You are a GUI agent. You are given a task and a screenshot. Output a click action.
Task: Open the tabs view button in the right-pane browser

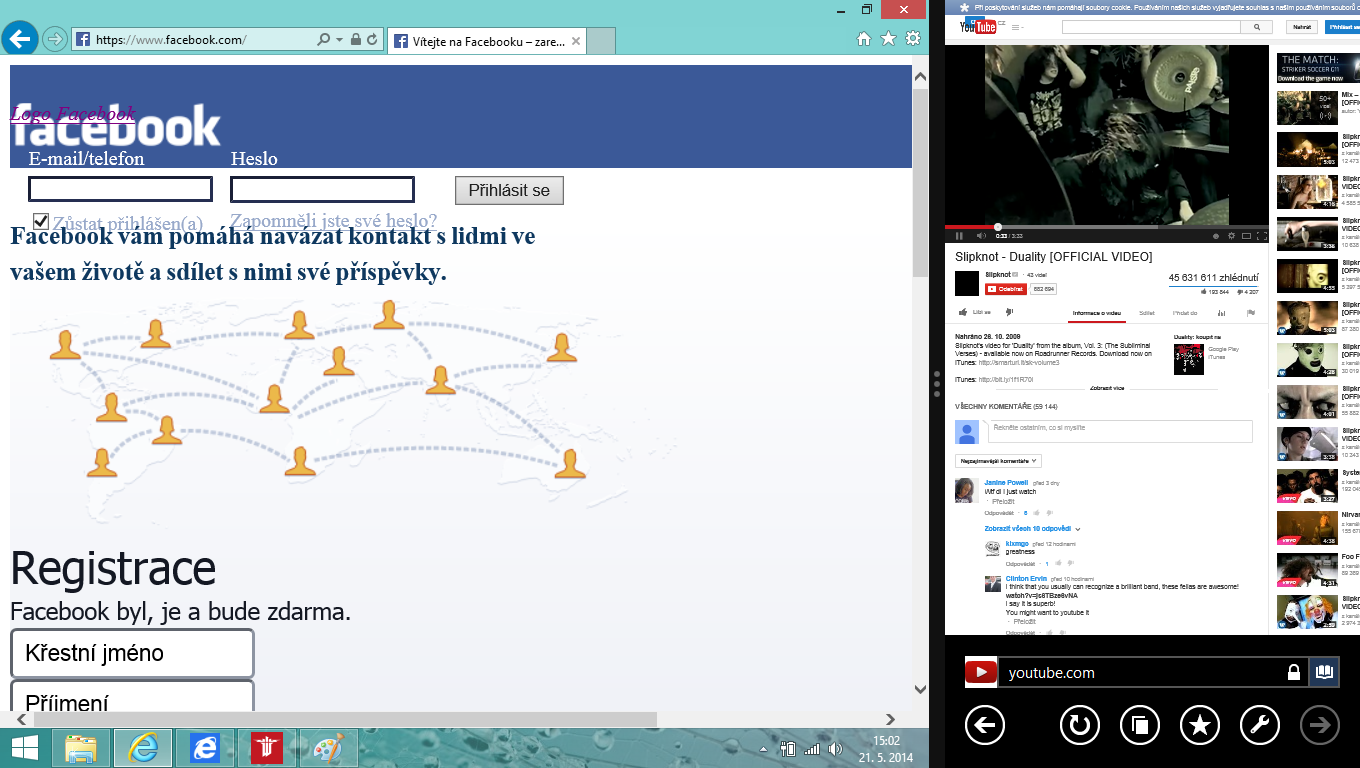coord(1140,725)
